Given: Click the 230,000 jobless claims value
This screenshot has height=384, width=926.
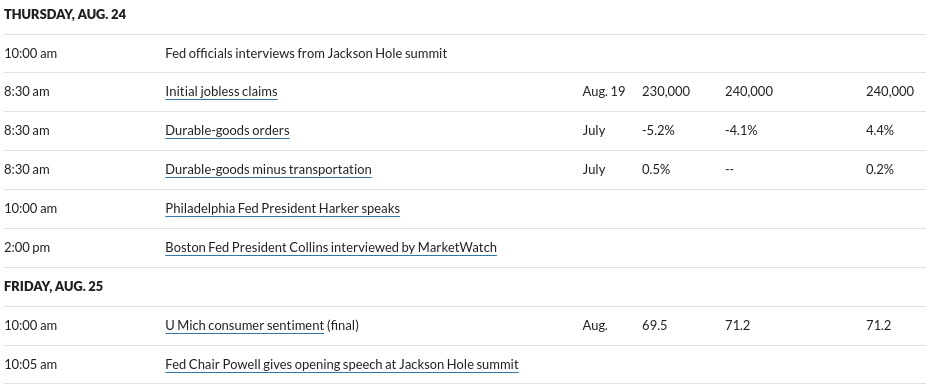Looking at the screenshot, I should pyautogui.click(x=666, y=91).
